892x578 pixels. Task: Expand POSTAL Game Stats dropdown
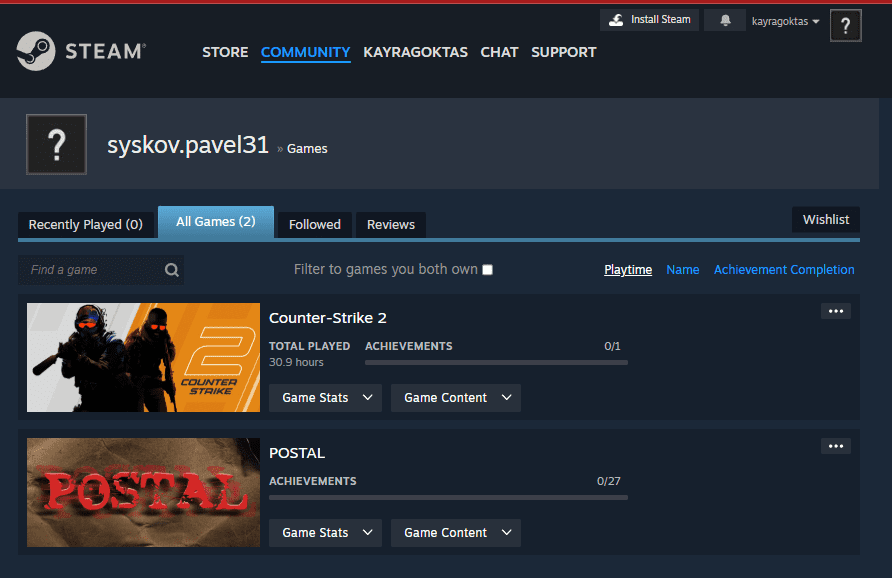pos(325,533)
